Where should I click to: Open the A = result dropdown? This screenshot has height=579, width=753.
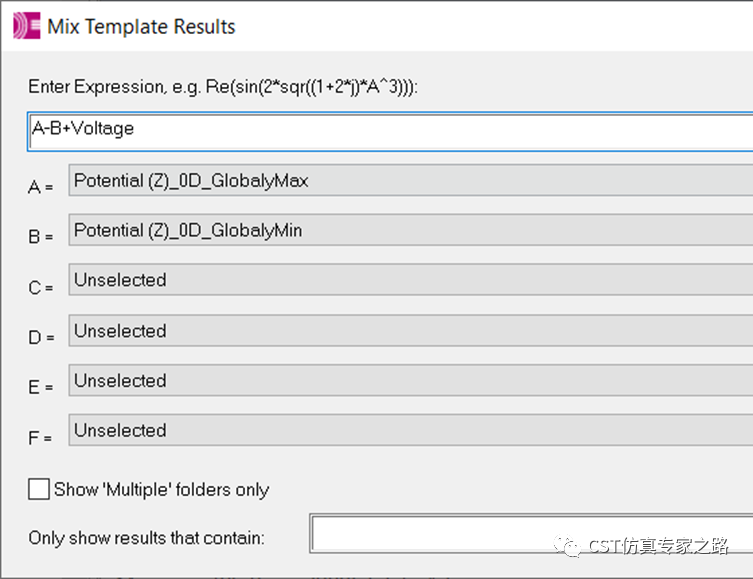(x=411, y=180)
